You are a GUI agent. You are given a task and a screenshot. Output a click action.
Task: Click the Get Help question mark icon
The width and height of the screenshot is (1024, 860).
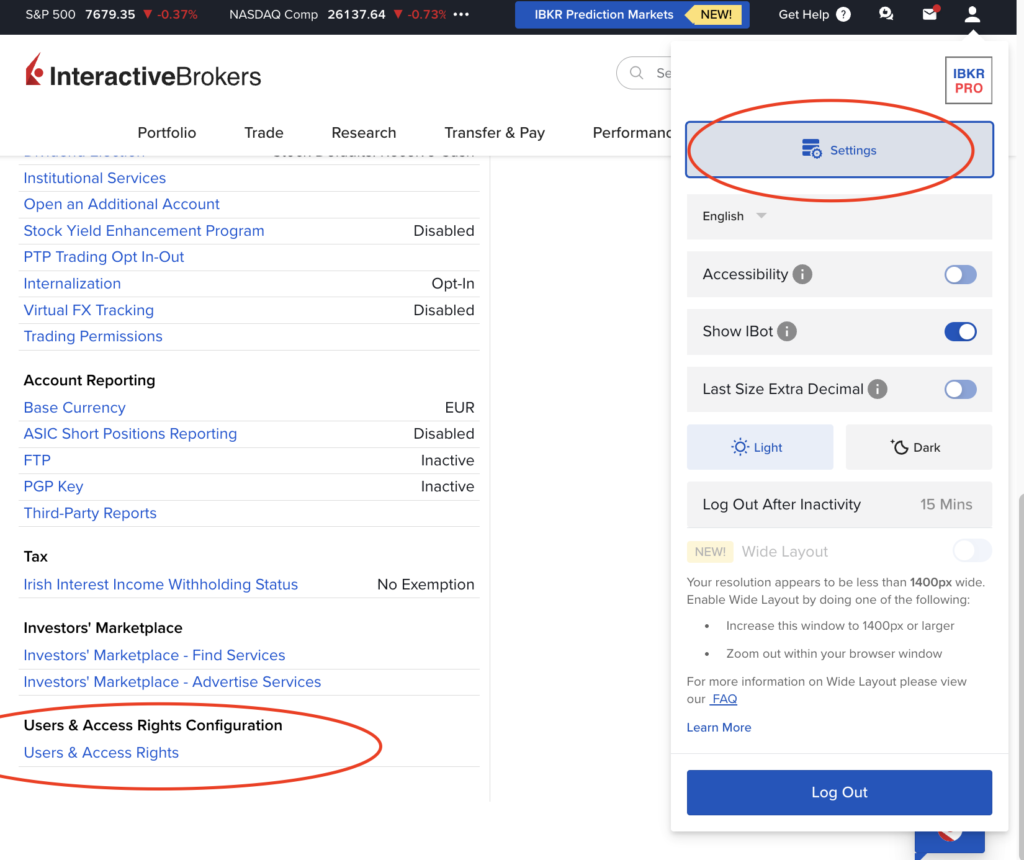tap(843, 14)
